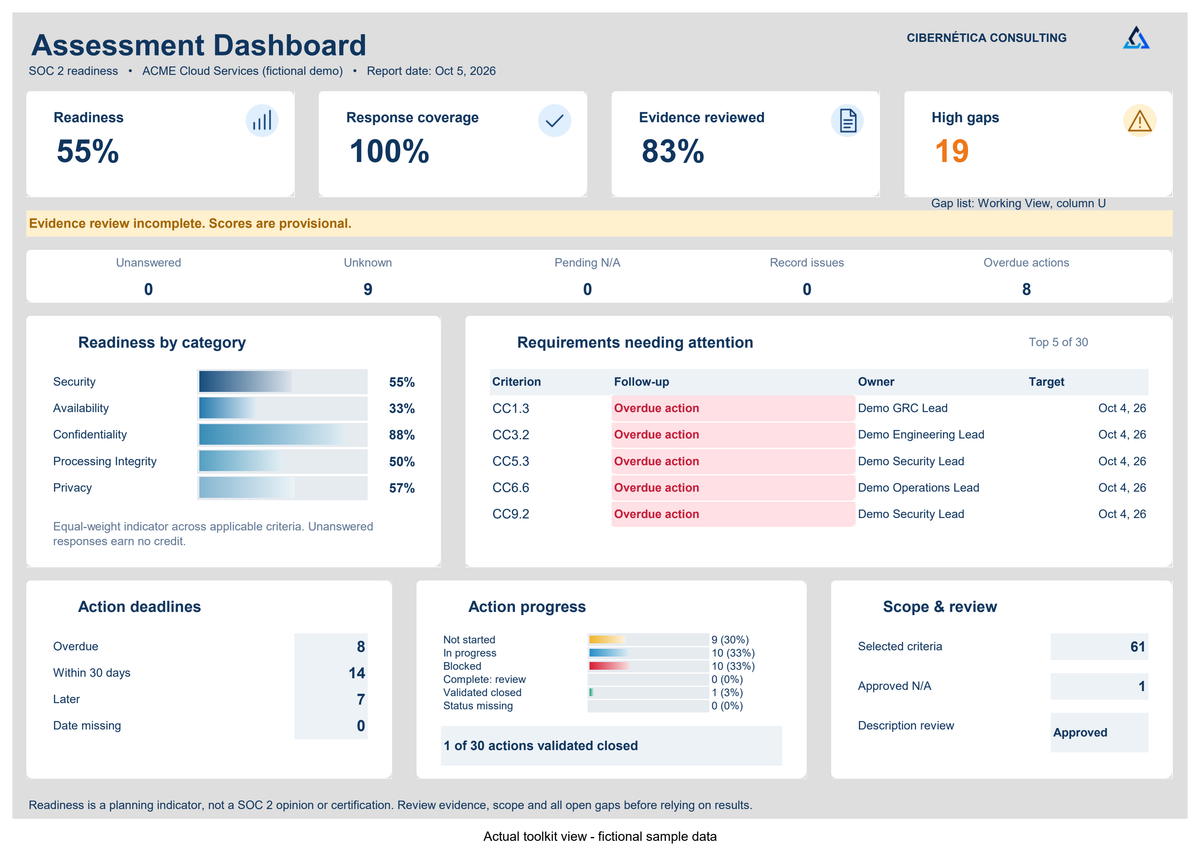This screenshot has height=856, width=1200.
Task: Click the Privacy readiness progress bar
Action: click(283, 488)
